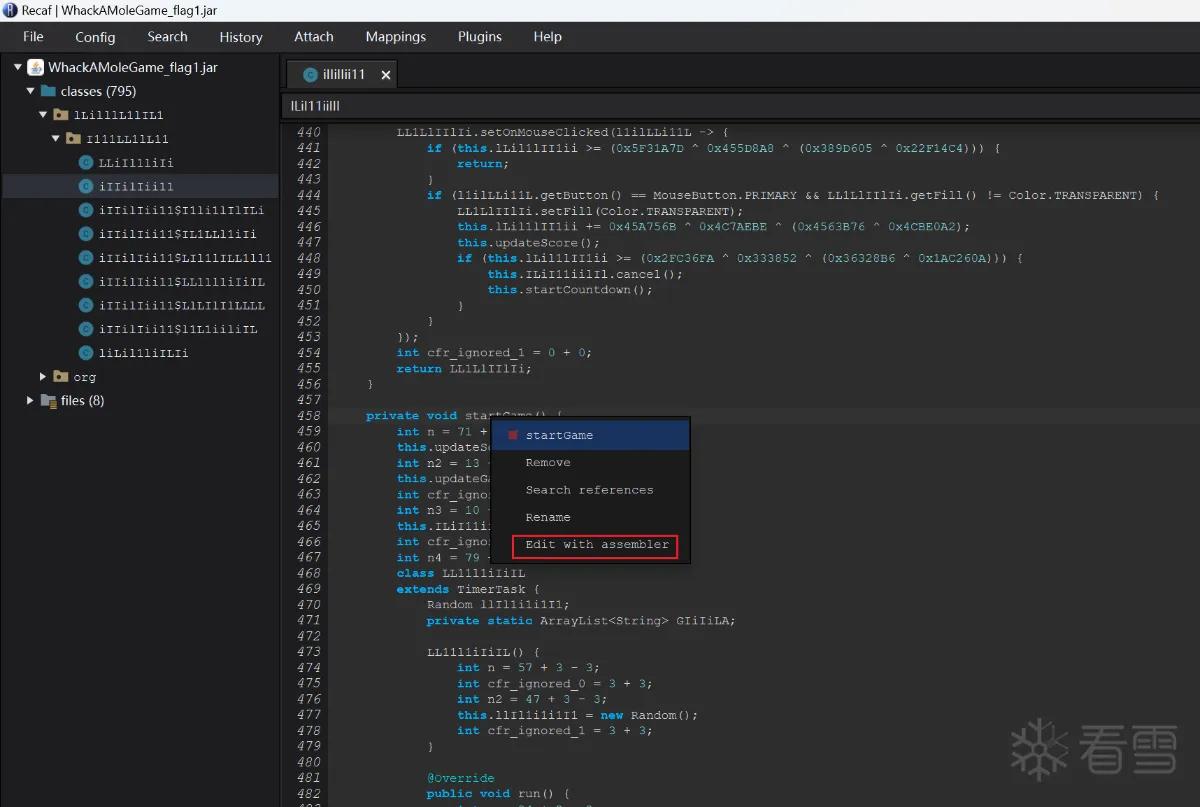Click the jar file icon beside WhackAMoleGame_flag1.jar
Screen dimensions: 1200x807
click(36, 67)
